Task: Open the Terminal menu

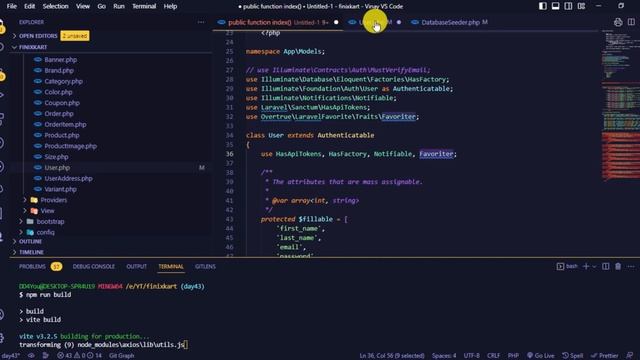Action: point(144,6)
